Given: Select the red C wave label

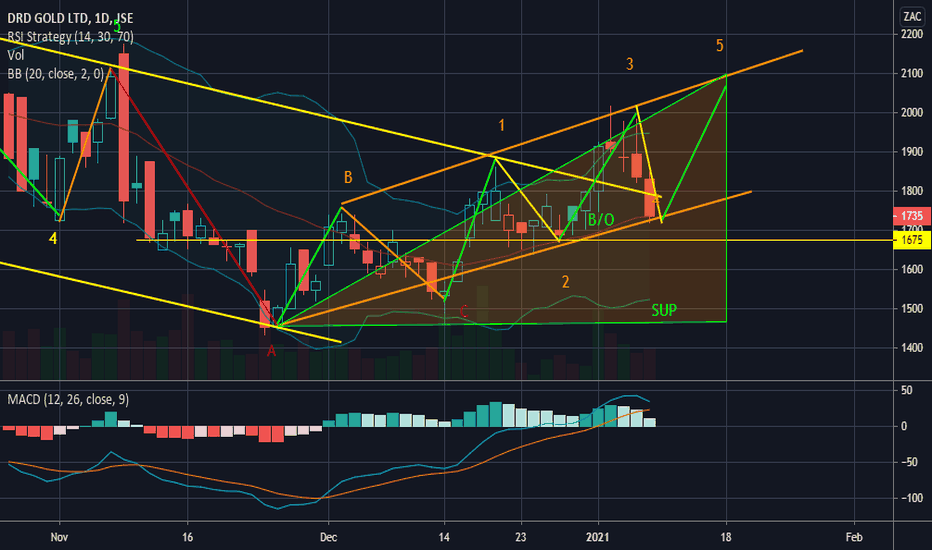Looking at the screenshot, I should pyautogui.click(x=464, y=311).
